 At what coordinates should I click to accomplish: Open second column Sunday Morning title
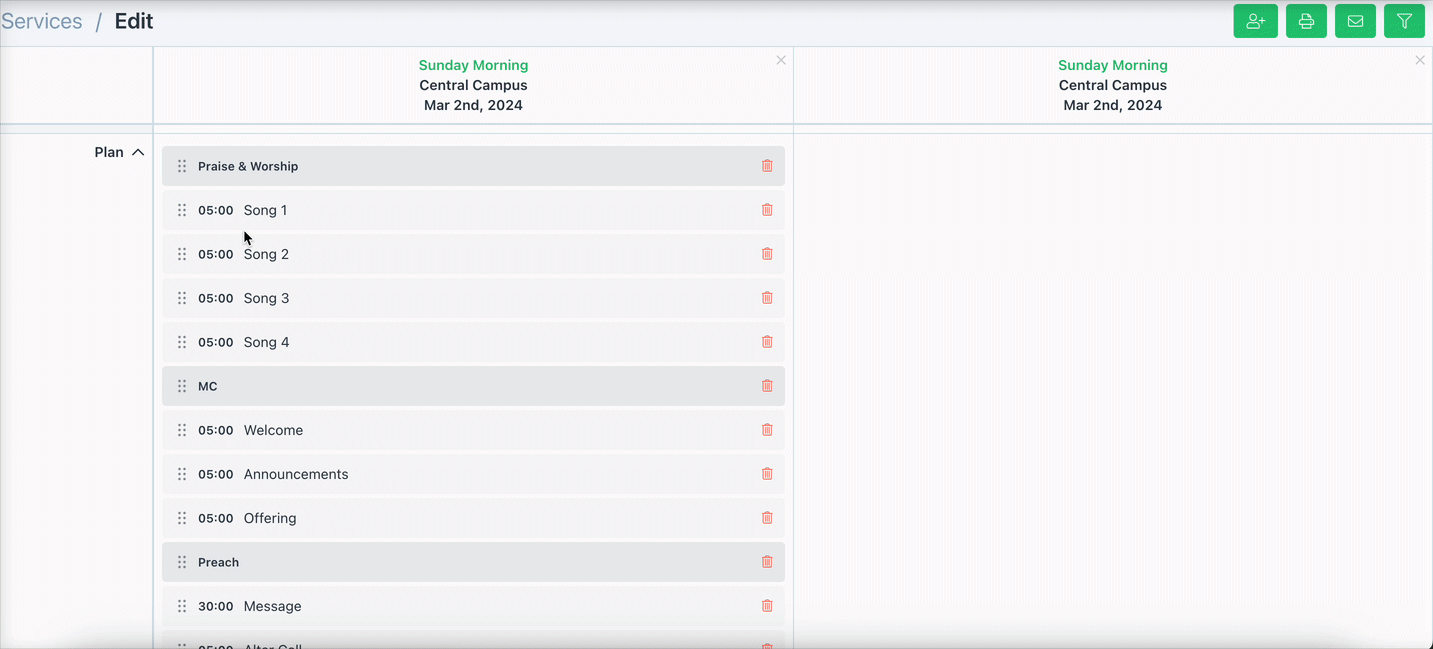click(x=1113, y=65)
